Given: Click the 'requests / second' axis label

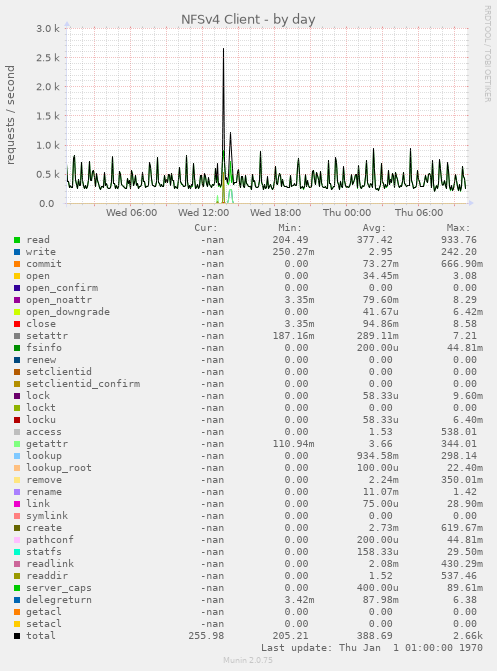Looking at the screenshot, I should pos(10,115).
